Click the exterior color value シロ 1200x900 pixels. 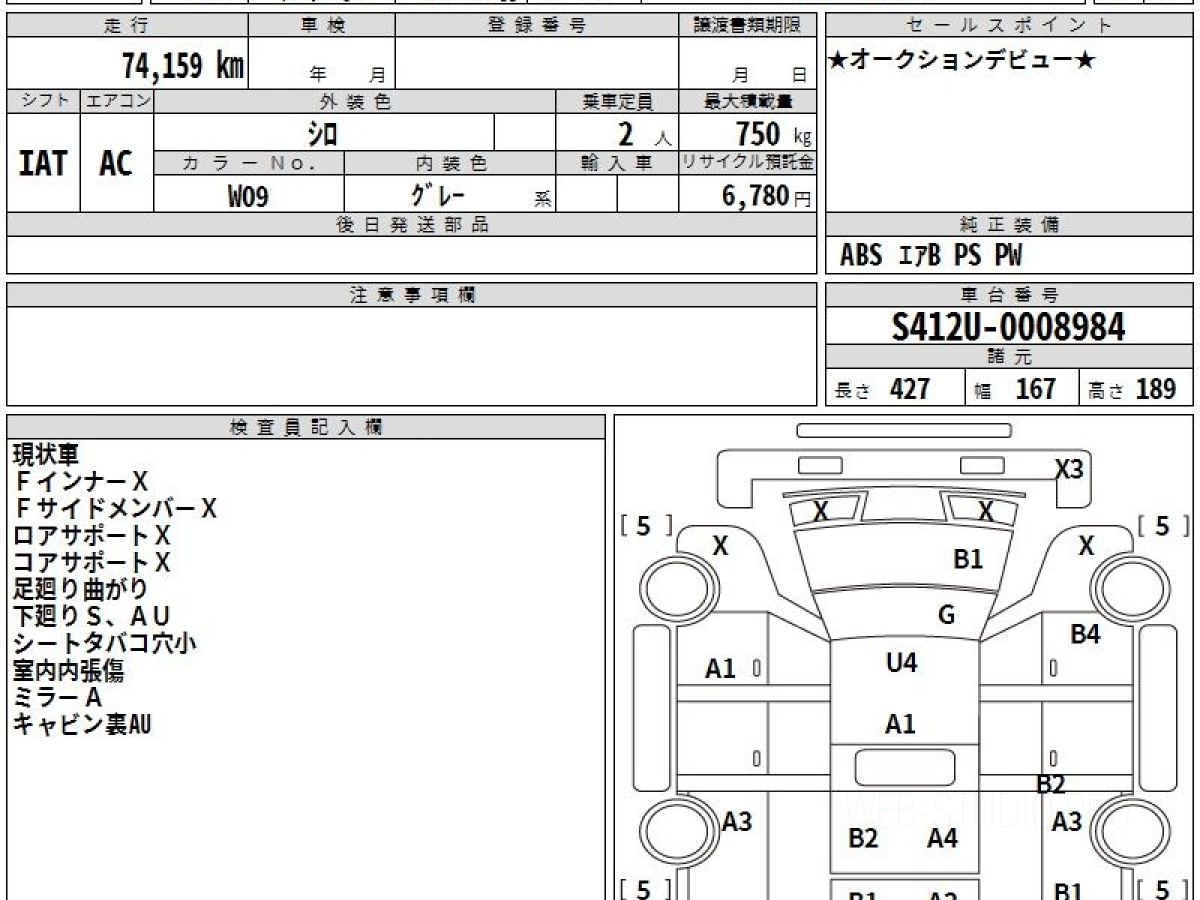pyautogui.click(x=322, y=132)
